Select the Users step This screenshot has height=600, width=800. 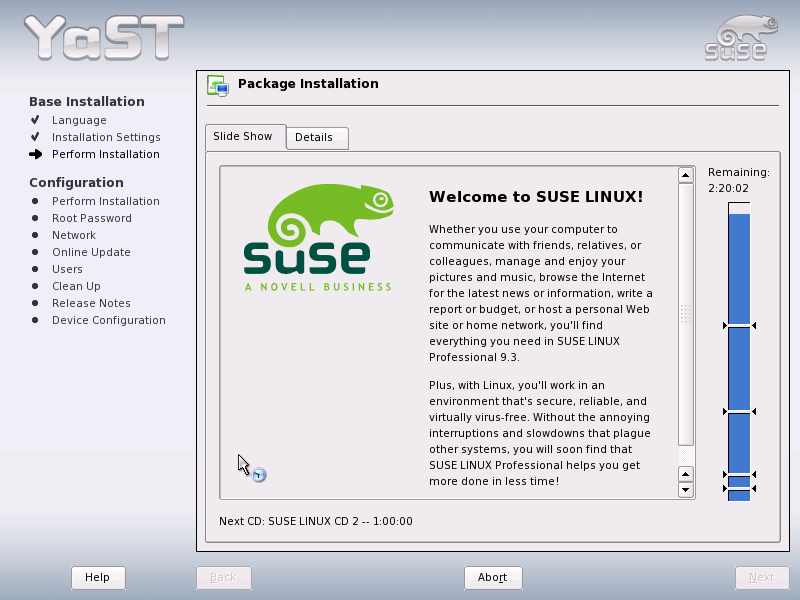click(x=67, y=269)
